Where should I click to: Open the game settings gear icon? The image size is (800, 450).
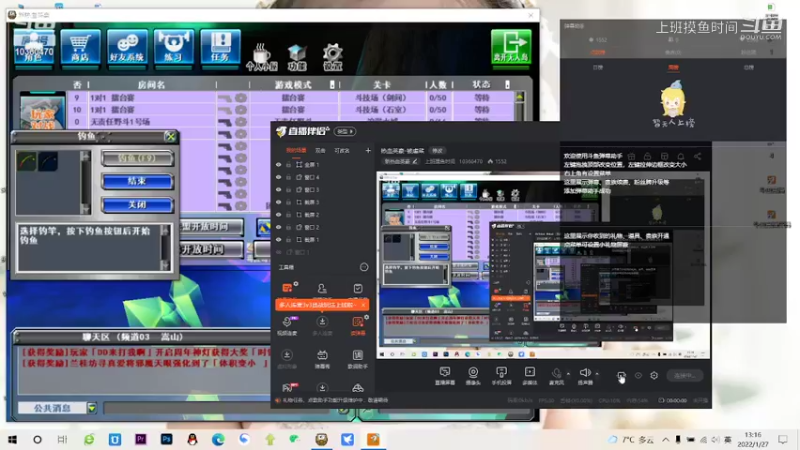point(332,57)
